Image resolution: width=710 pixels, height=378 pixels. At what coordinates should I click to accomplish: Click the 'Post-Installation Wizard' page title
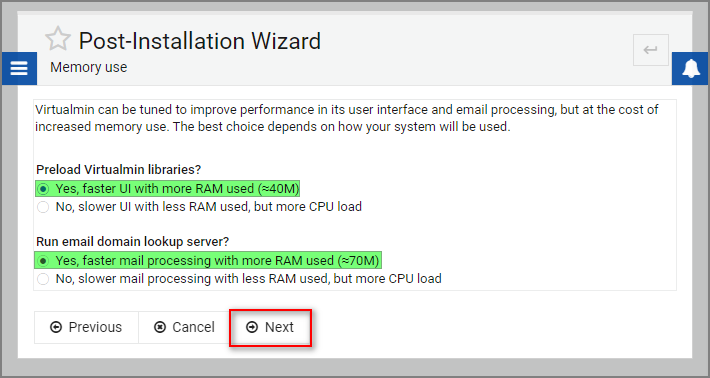click(200, 41)
